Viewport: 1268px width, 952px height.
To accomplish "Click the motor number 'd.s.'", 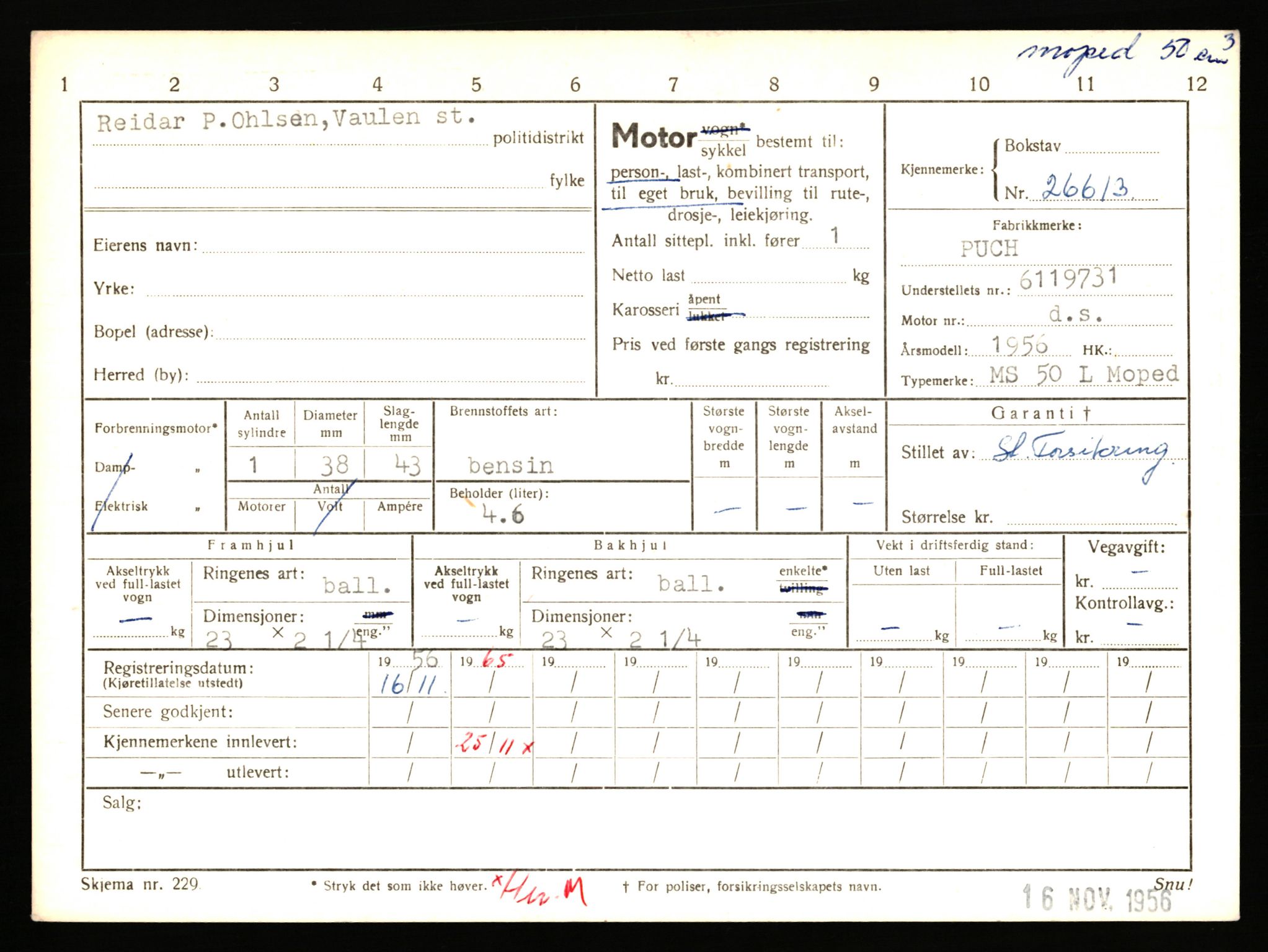I will pyautogui.click(x=1076, y=314).
